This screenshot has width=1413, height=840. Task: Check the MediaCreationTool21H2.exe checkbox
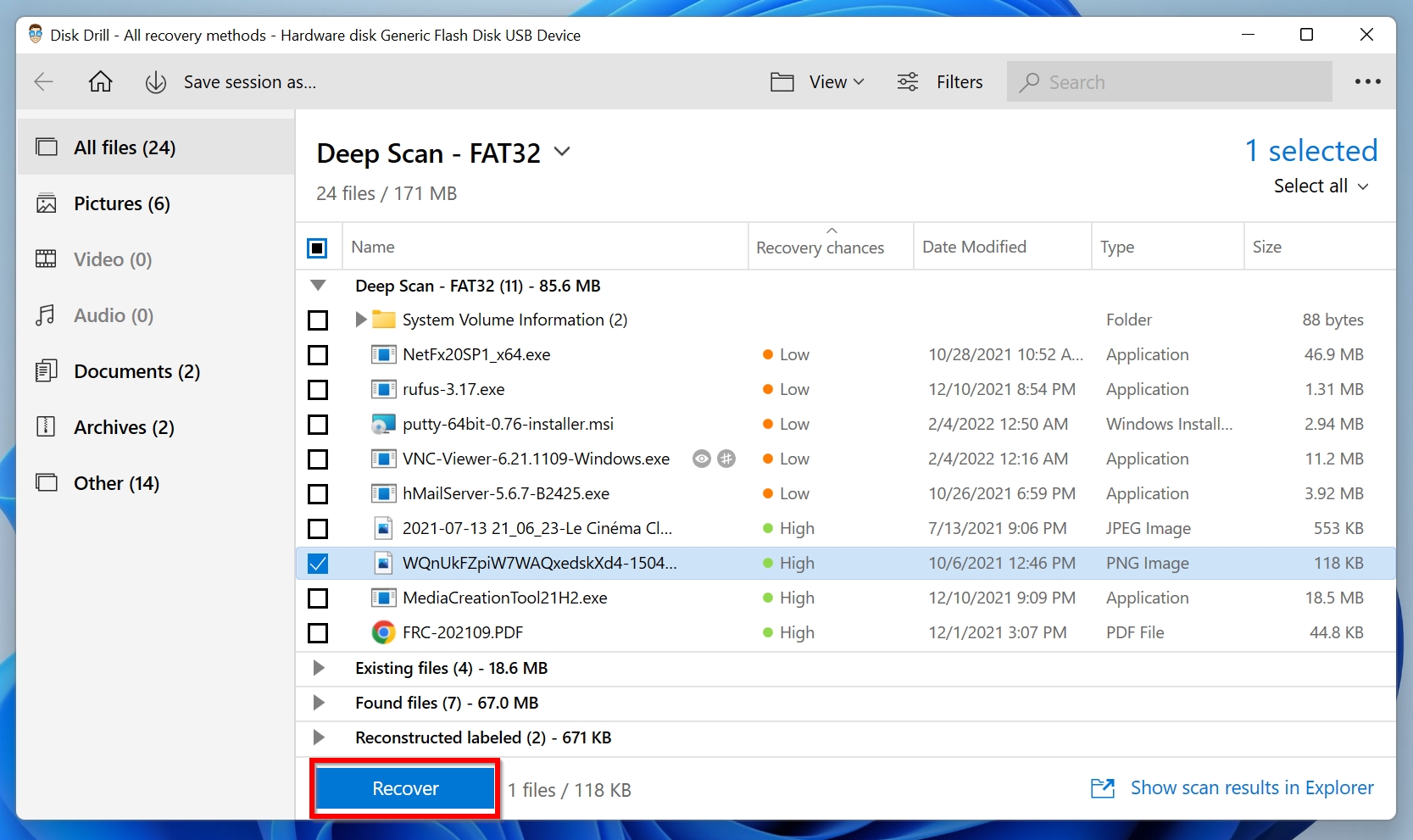coord(318,598)
